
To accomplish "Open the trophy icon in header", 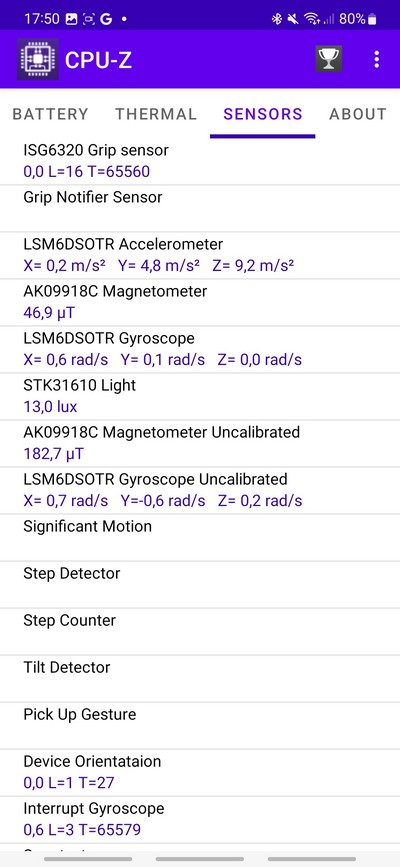I will [329, 59].
